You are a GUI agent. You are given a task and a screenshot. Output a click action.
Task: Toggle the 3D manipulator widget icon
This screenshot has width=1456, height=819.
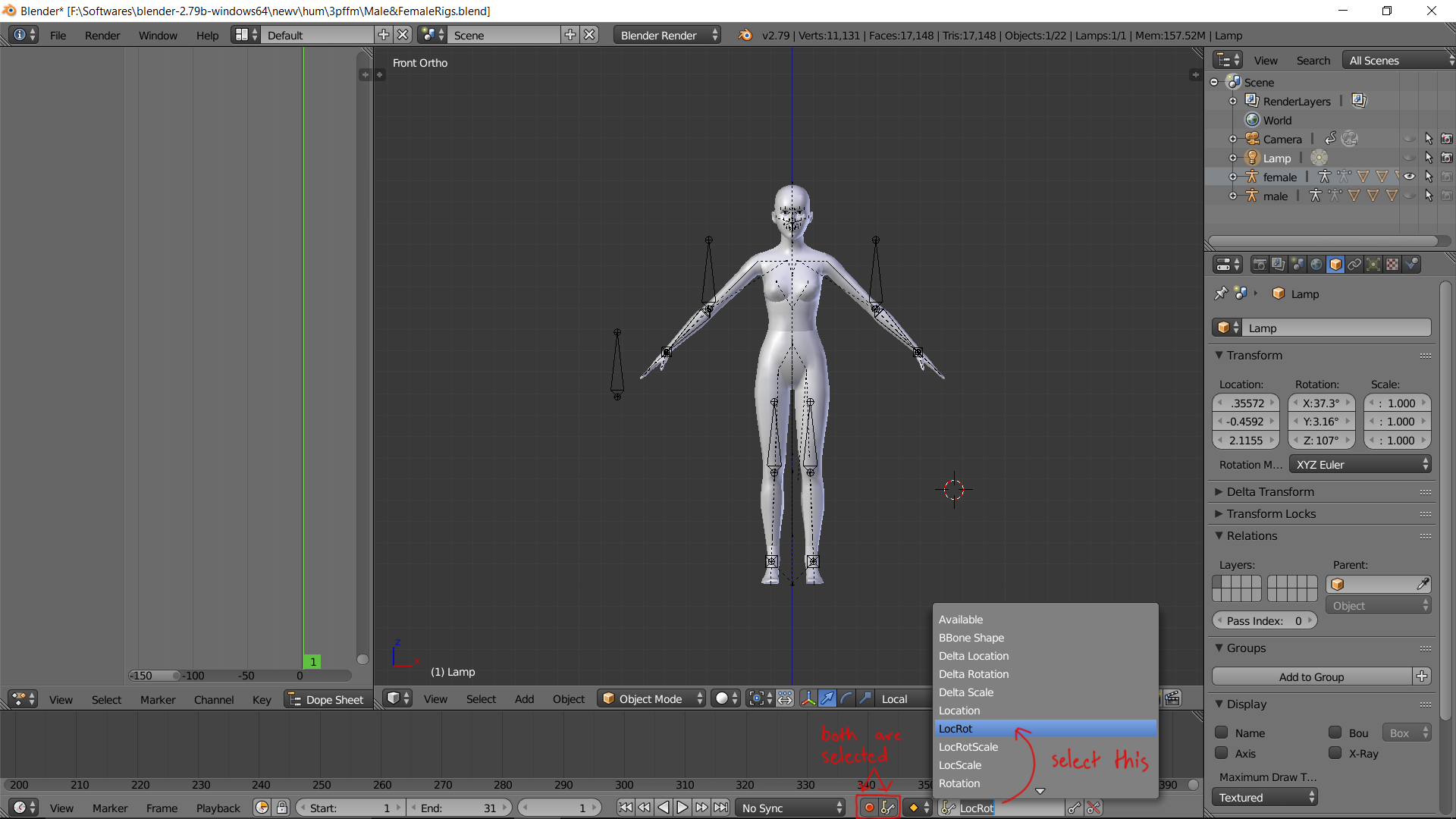(x=808, y=698)
